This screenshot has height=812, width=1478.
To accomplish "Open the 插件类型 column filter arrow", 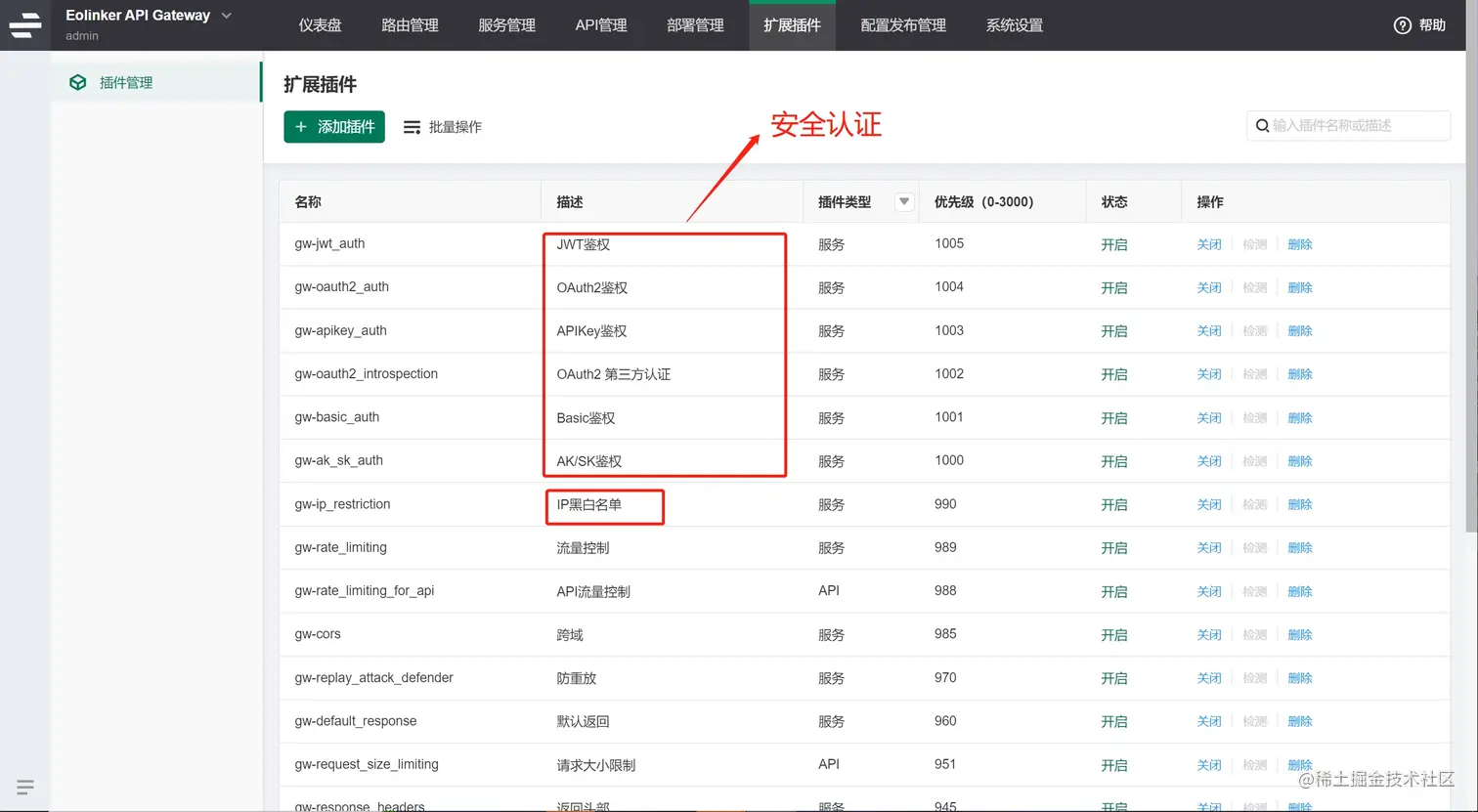I will pyautogui.click(x=903, y=200).
